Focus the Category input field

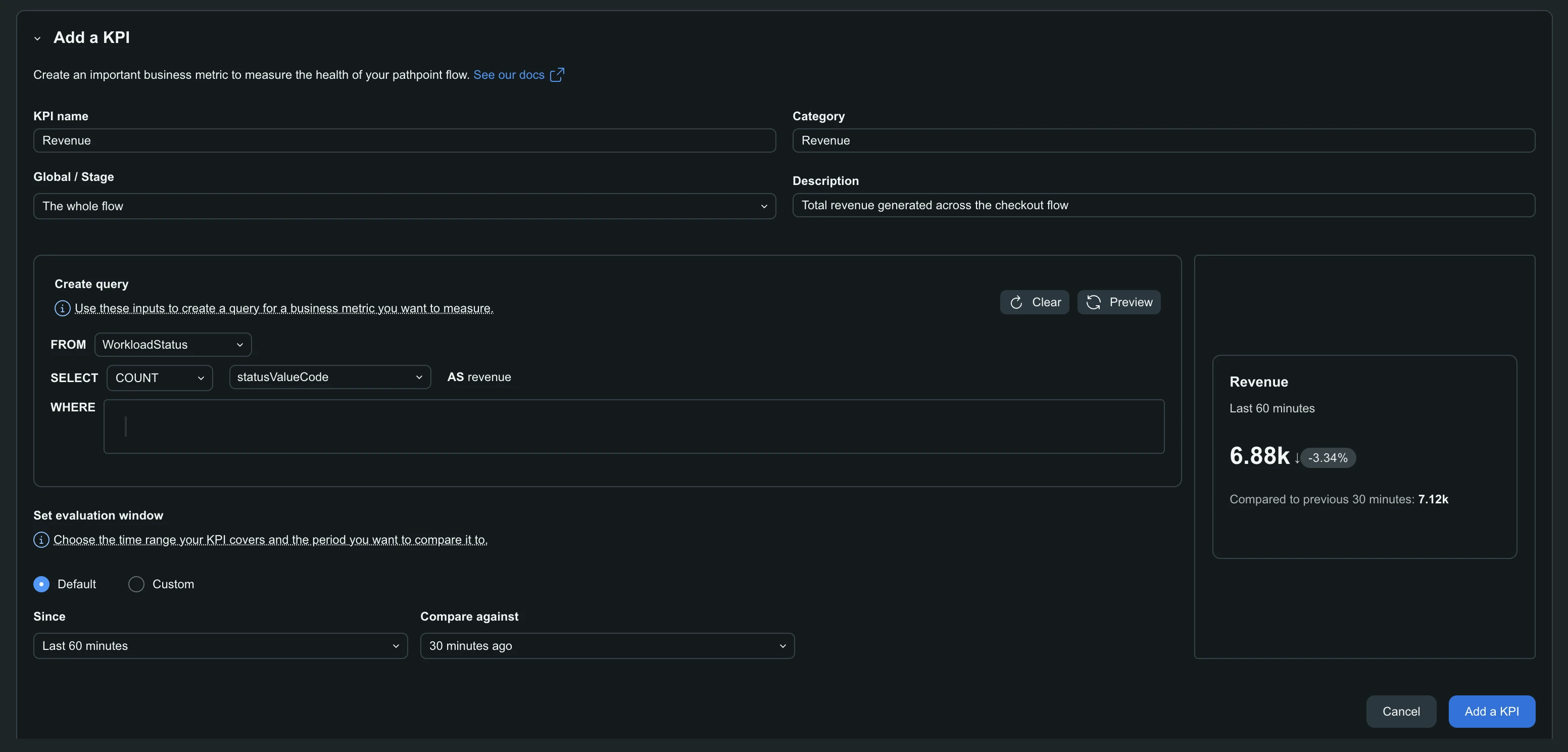point(1163,140)
